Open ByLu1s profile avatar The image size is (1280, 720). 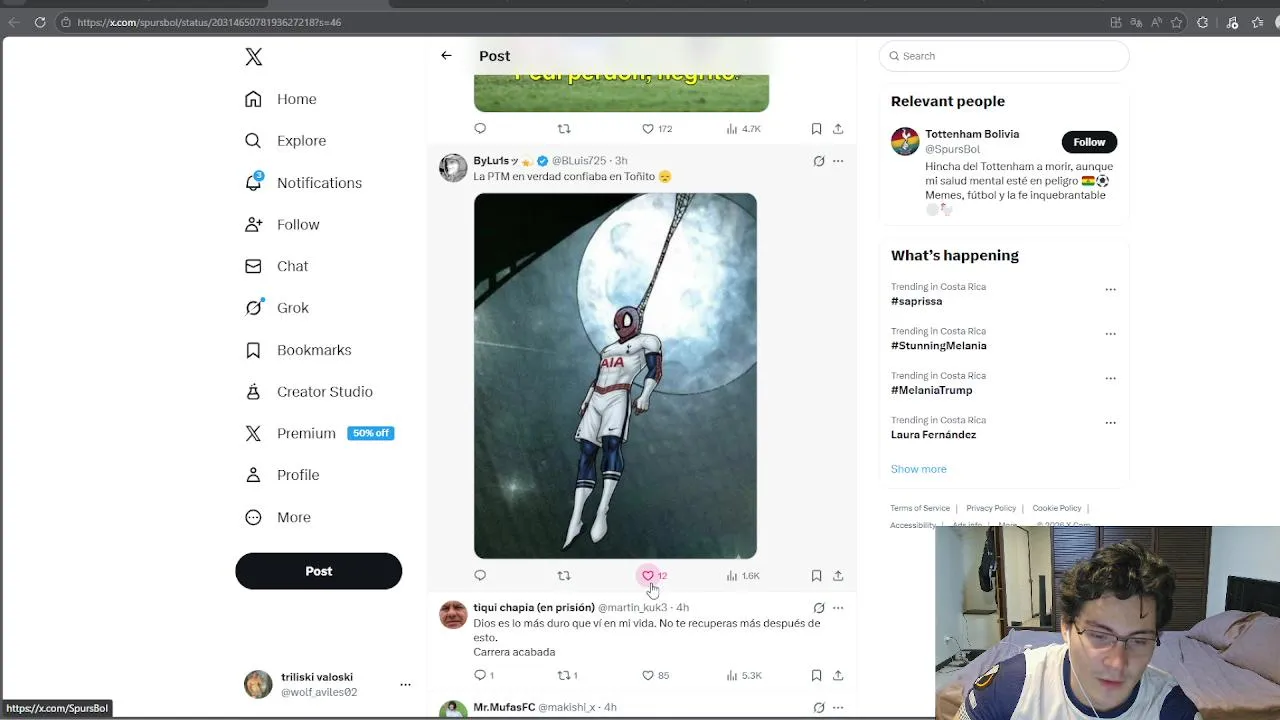click(453, 168)
